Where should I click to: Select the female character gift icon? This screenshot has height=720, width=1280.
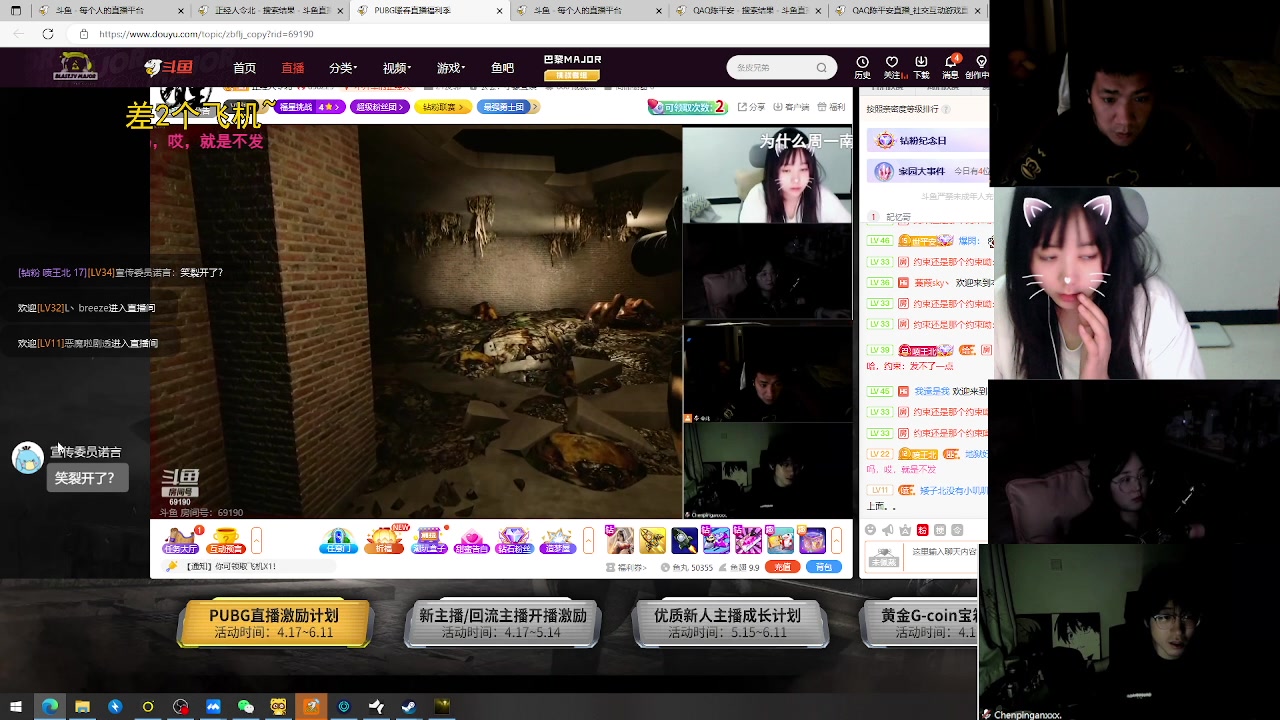click(620, 541)
